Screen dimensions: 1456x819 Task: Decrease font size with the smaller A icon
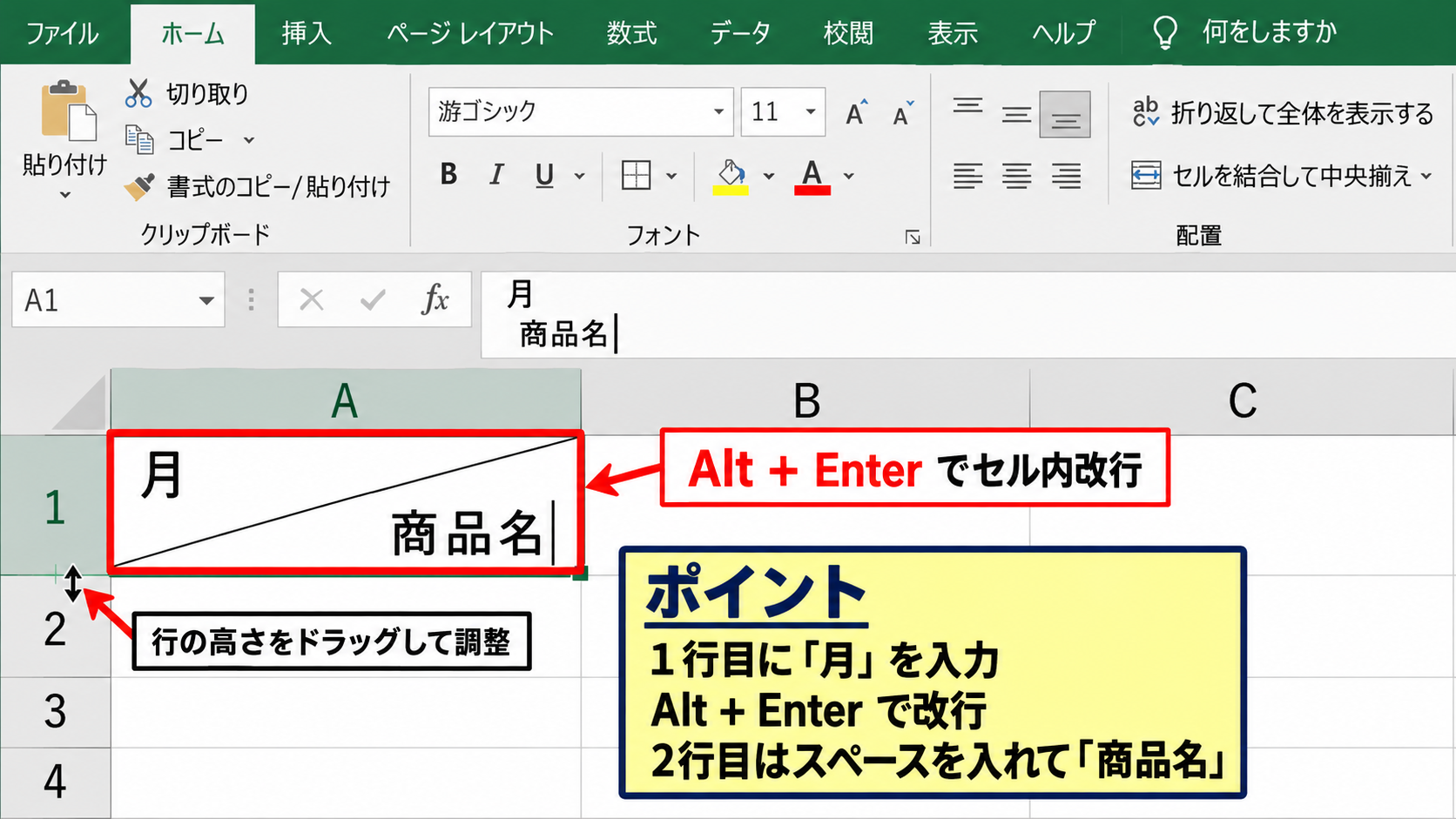(904, 112)
